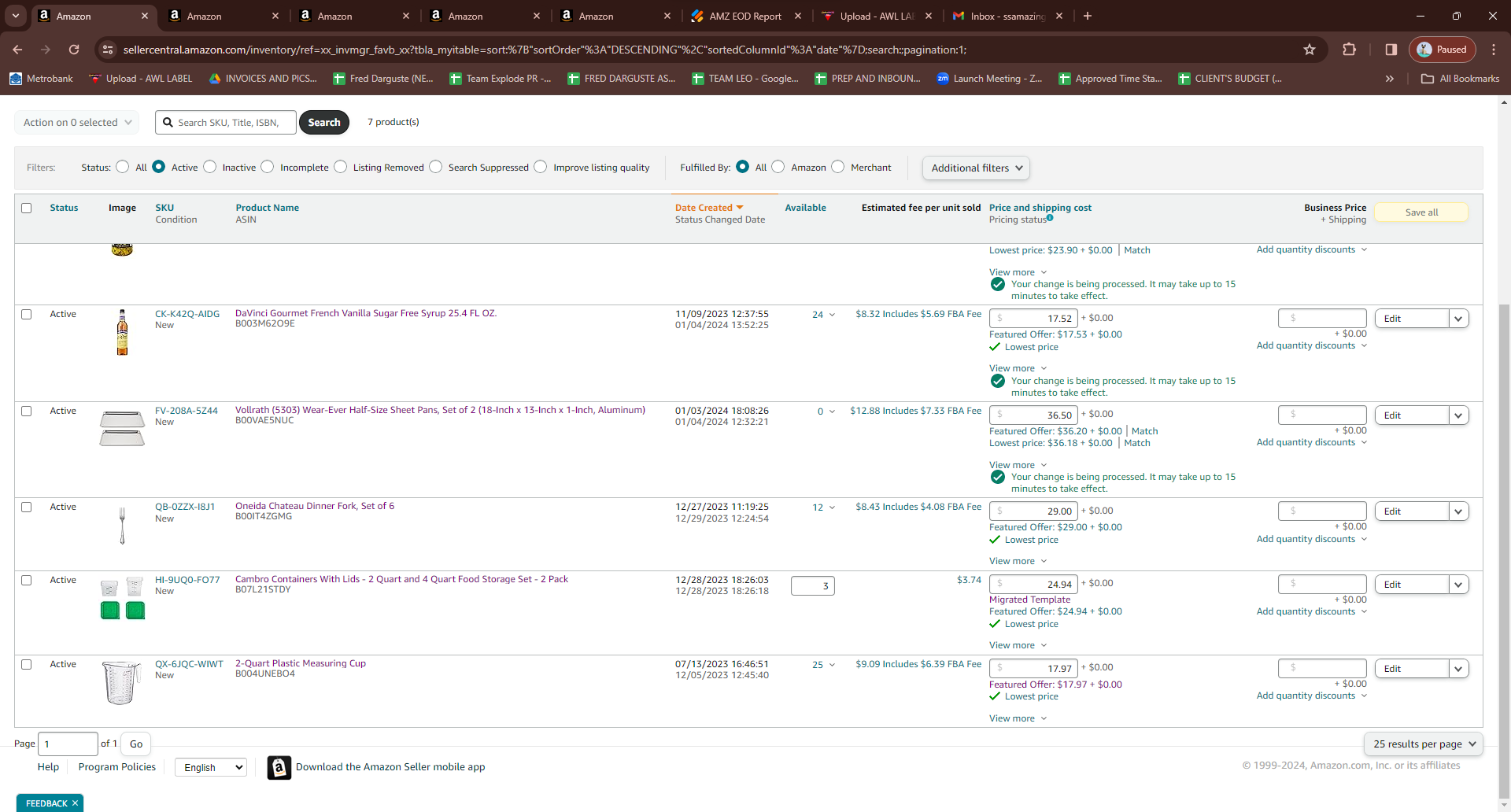Open the Launch Meeting Zoom bookmark
1511x812 pixels.
click(x=989, y=79)
